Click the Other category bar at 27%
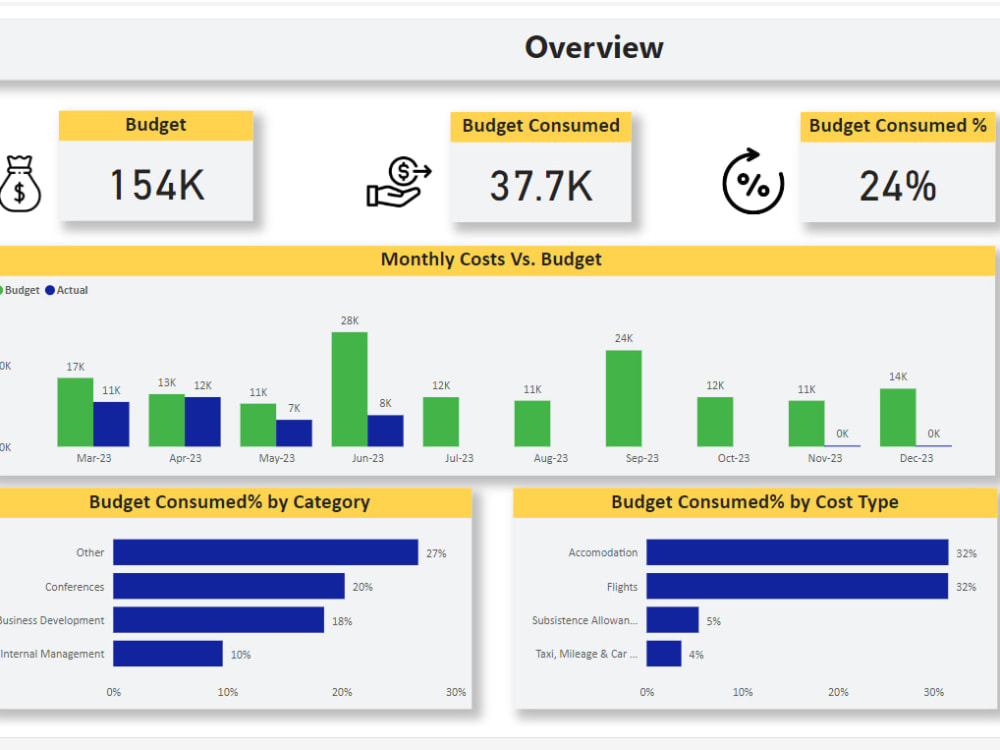This screenshot has height=750, width=1000. pyautogui.click(x=265, y=552)
